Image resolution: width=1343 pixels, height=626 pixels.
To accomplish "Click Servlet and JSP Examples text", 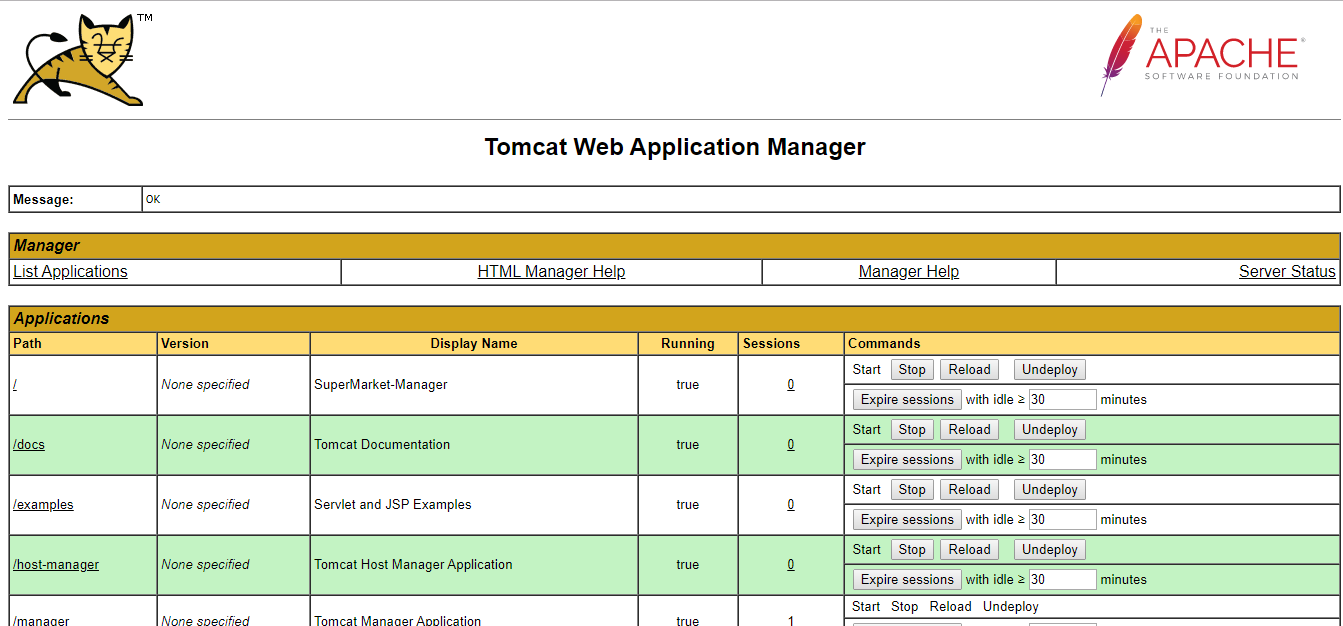I will [393, 505].
